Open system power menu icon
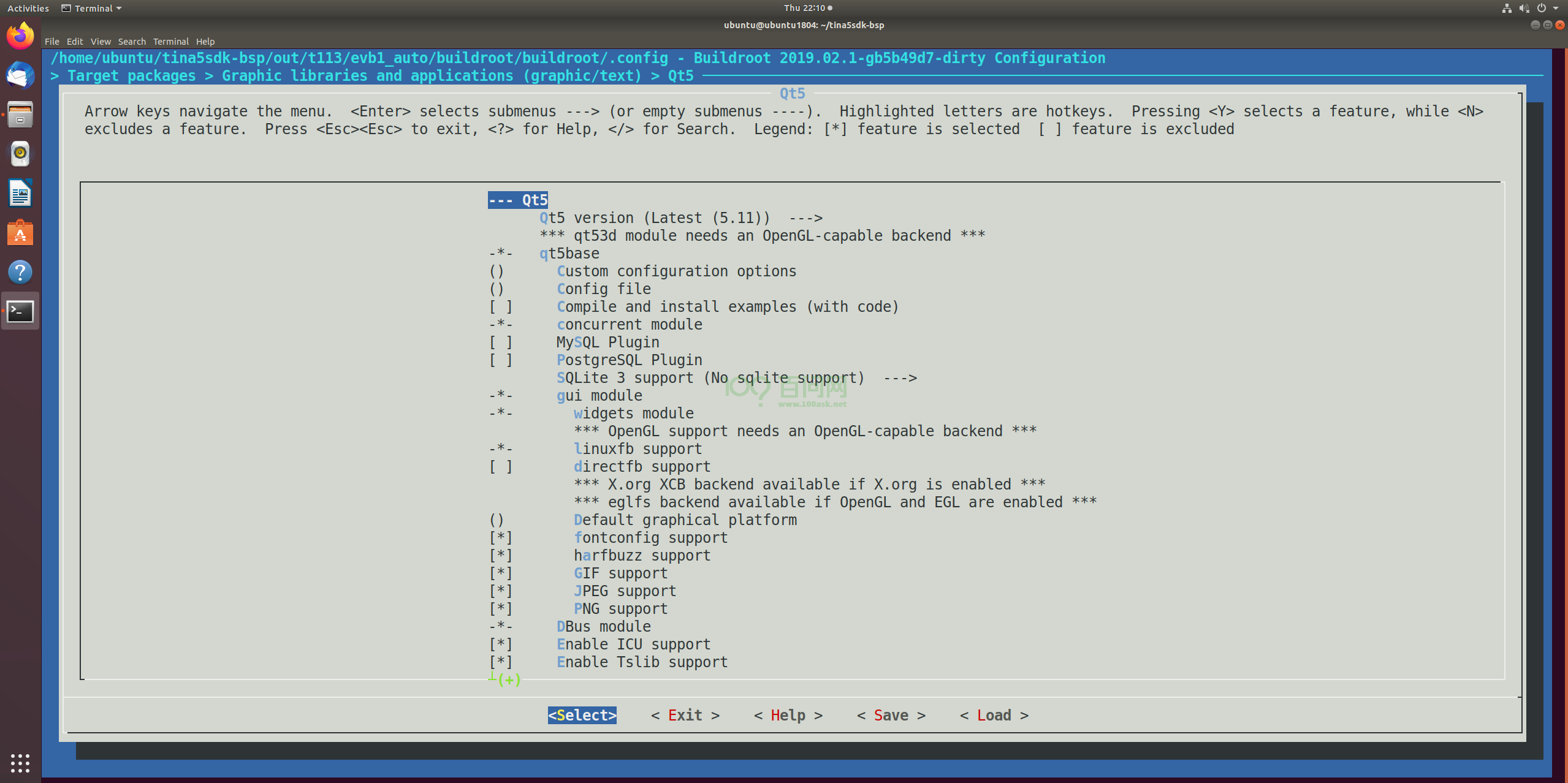This screenshot has width=1568, height=783. tap(1541, 8)
